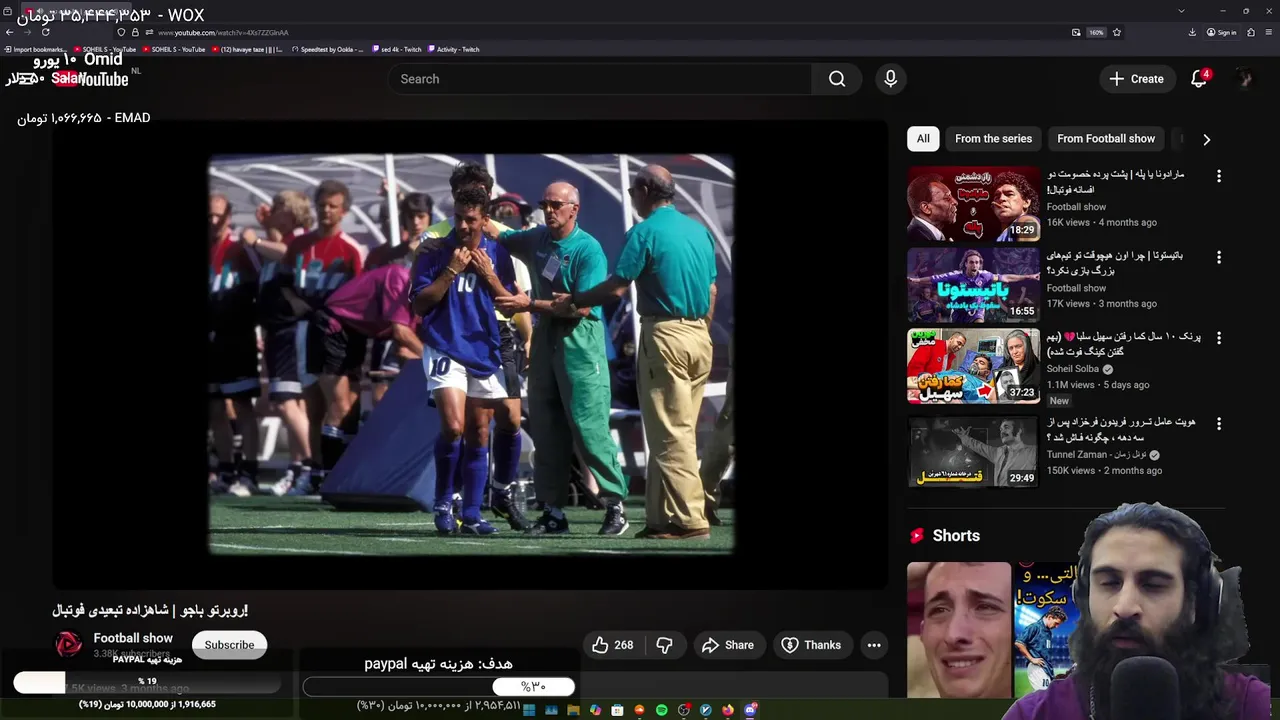Open options for Tunnel Zaman video

[1218, 423]
